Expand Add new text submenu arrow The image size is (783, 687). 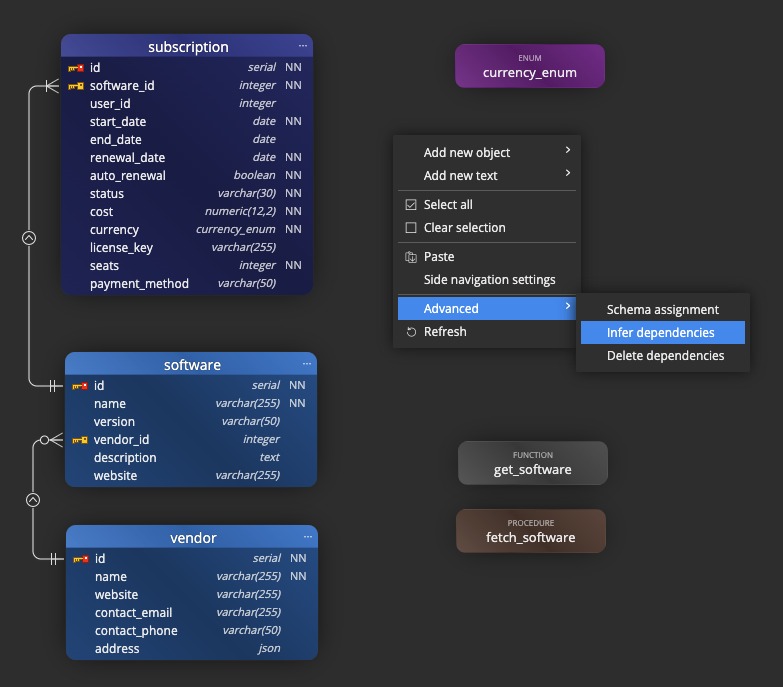click(x=568, y=173)
